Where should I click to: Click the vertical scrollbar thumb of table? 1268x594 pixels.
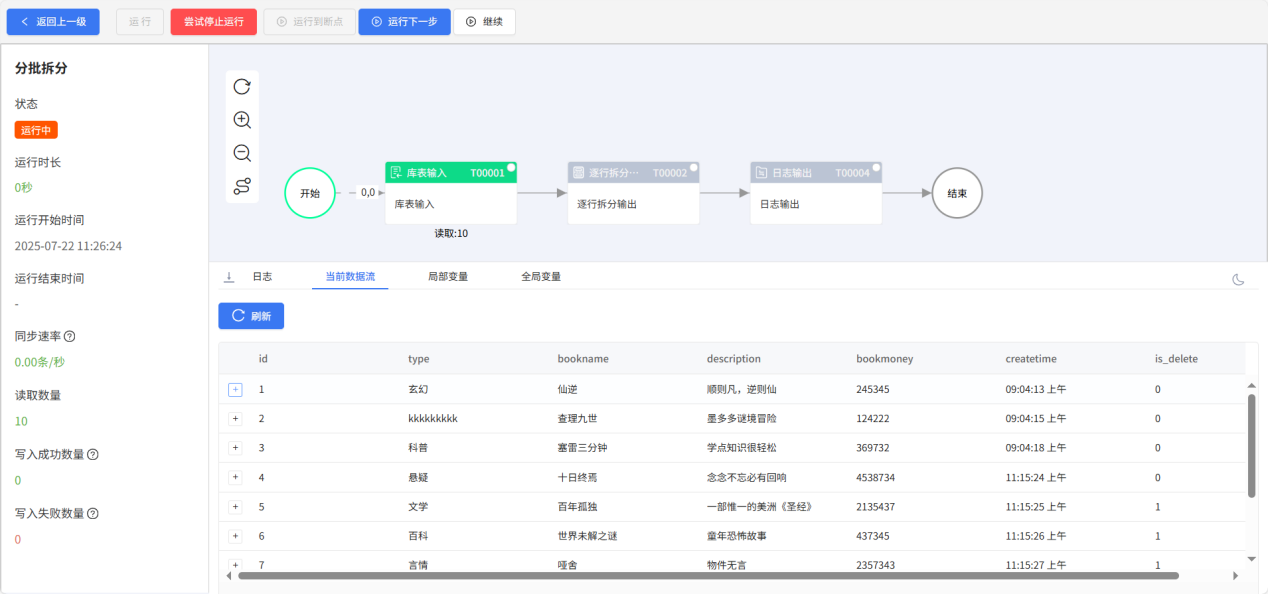tap(1252, 445)
